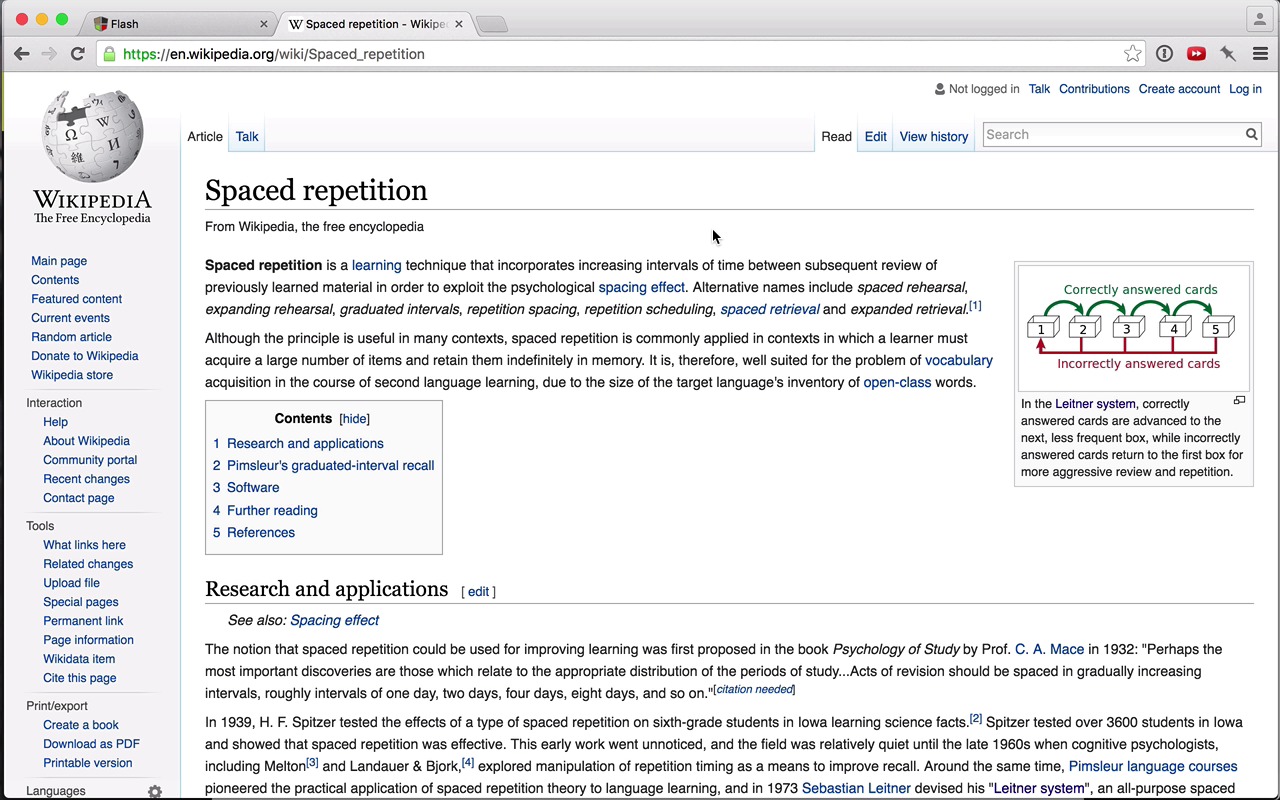The width and height of the screenshot is (1280, 800).
Task: Open Current events sidebar link
Action: 70,318
